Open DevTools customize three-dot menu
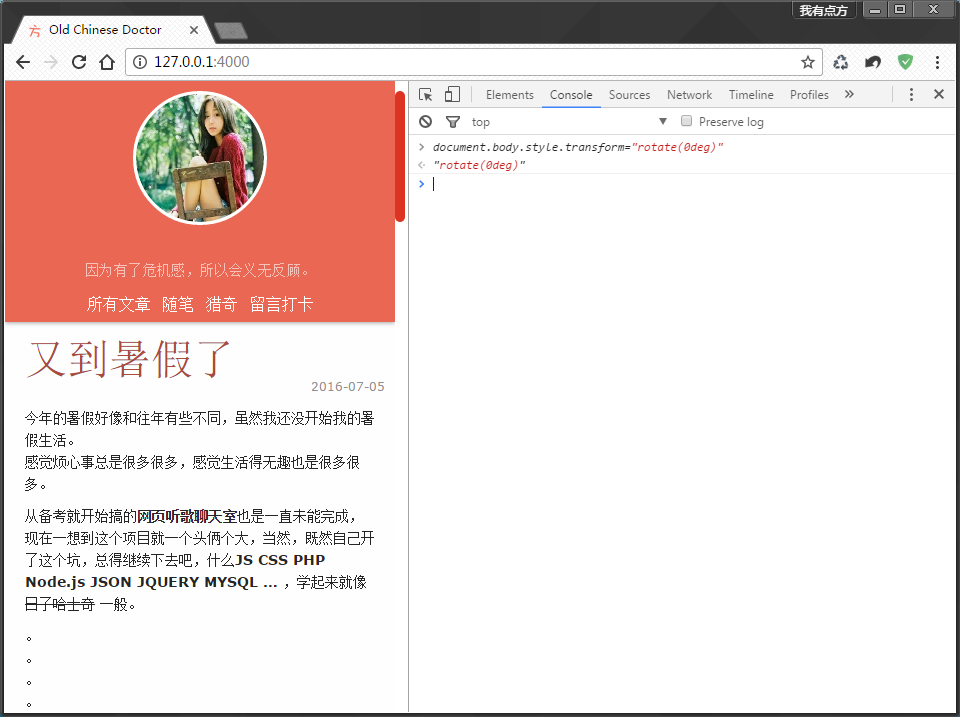The width and height of the screenshot is (960, 717). pyautogui.click(x=911, y=95)
